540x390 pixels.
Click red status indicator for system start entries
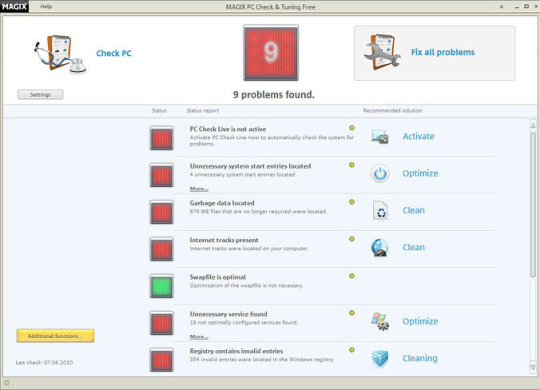pos(162,175)
